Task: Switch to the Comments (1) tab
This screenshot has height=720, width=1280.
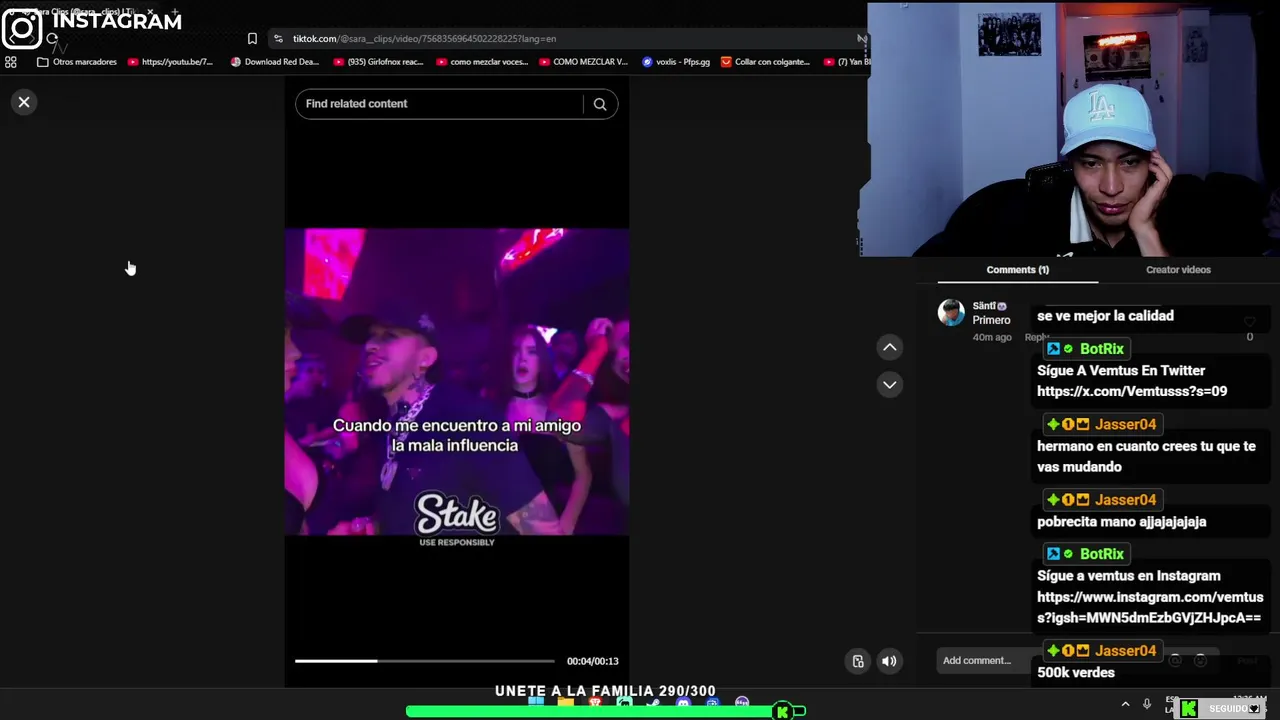Action: tap(1017, 270)
